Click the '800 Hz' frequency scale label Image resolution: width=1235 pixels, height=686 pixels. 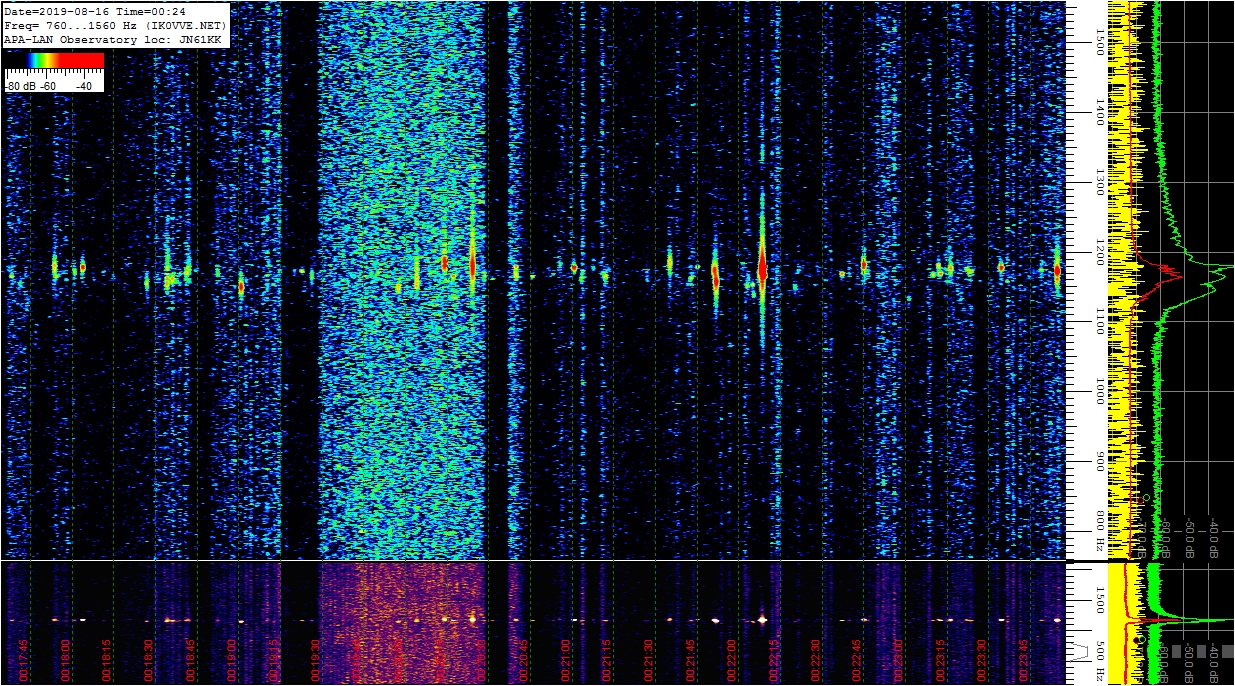point(1099,532)
